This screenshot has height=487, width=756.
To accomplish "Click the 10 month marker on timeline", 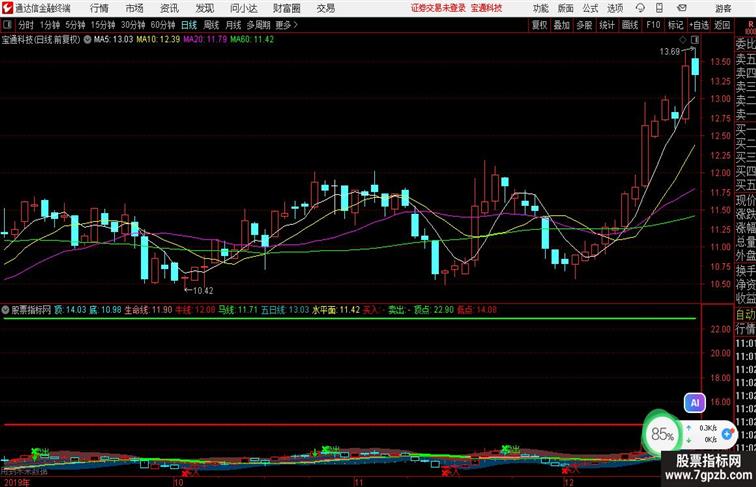I will (x=178, y=482).
